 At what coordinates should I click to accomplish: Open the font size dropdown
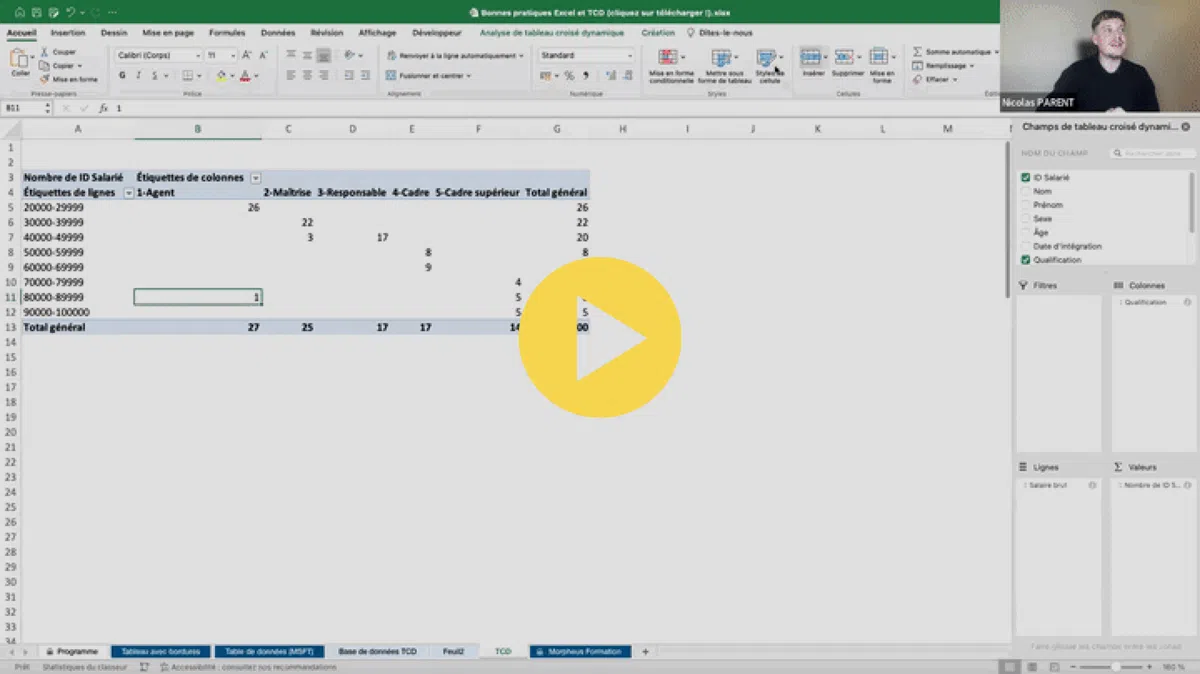coord(233,56)
